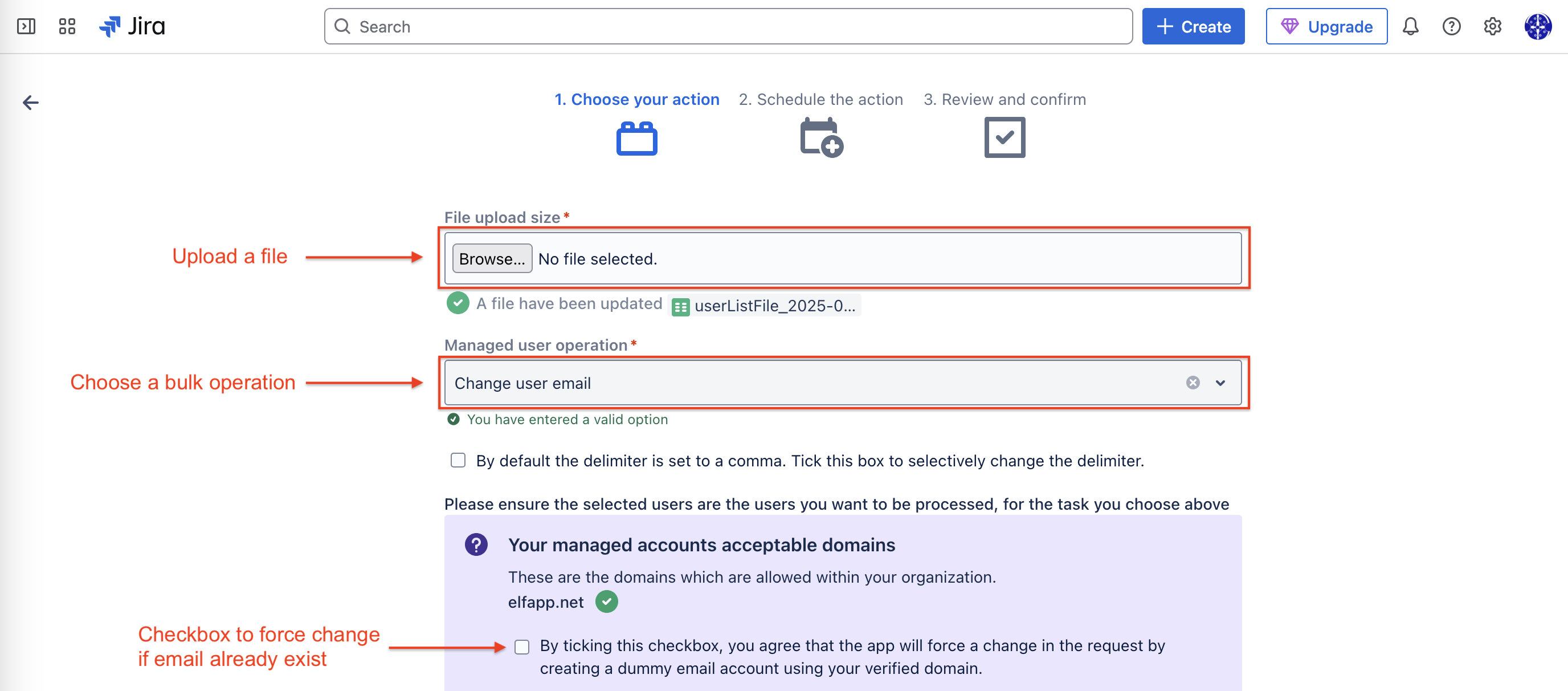The height and width of the screenshot is (691, 1568).
Task: Expand the Managed user operation dropdown
Action: [x=1220, y=383]
